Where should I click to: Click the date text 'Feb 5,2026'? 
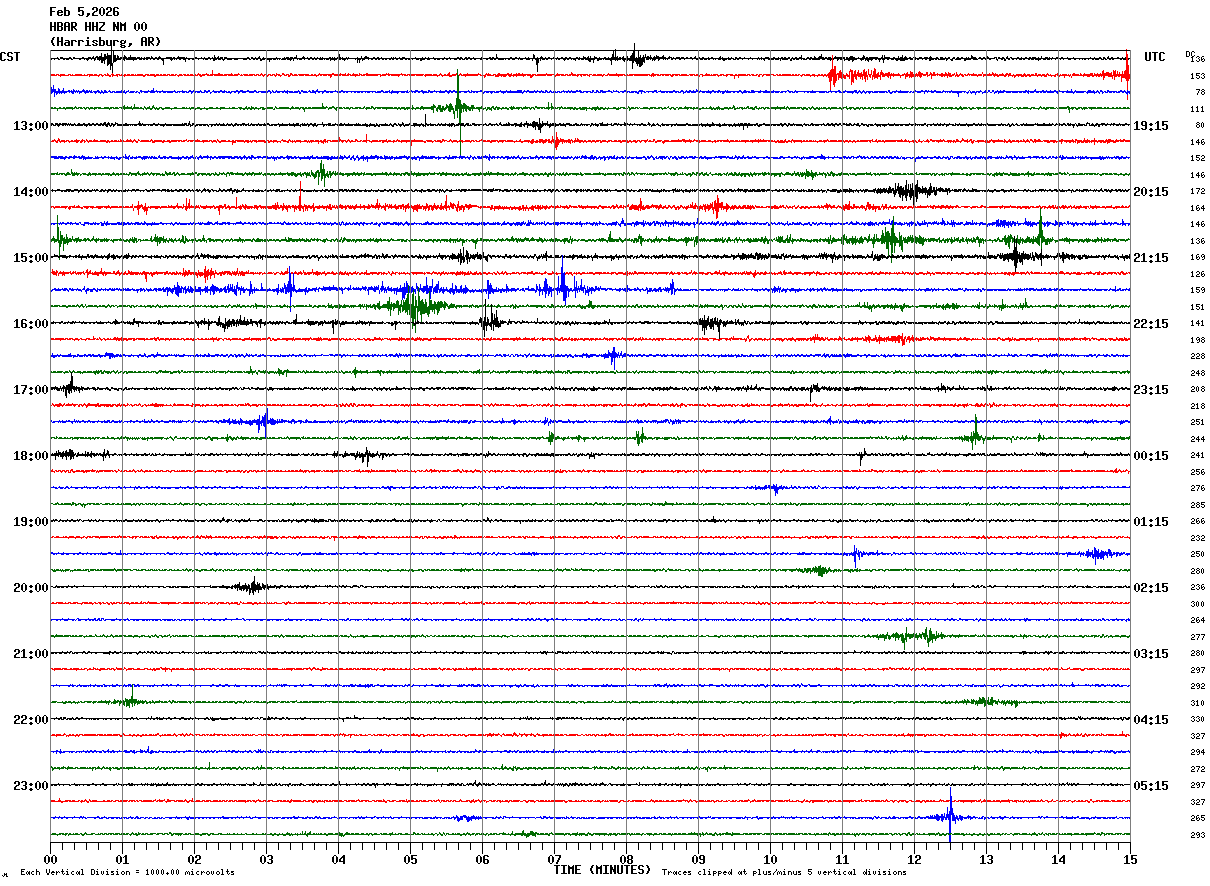[84, 12]
